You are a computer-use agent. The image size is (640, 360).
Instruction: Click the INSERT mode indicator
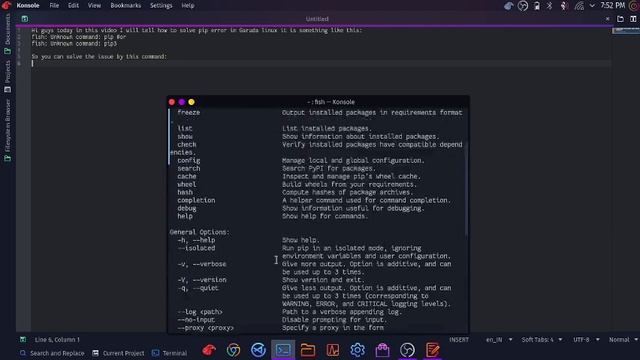459,340
